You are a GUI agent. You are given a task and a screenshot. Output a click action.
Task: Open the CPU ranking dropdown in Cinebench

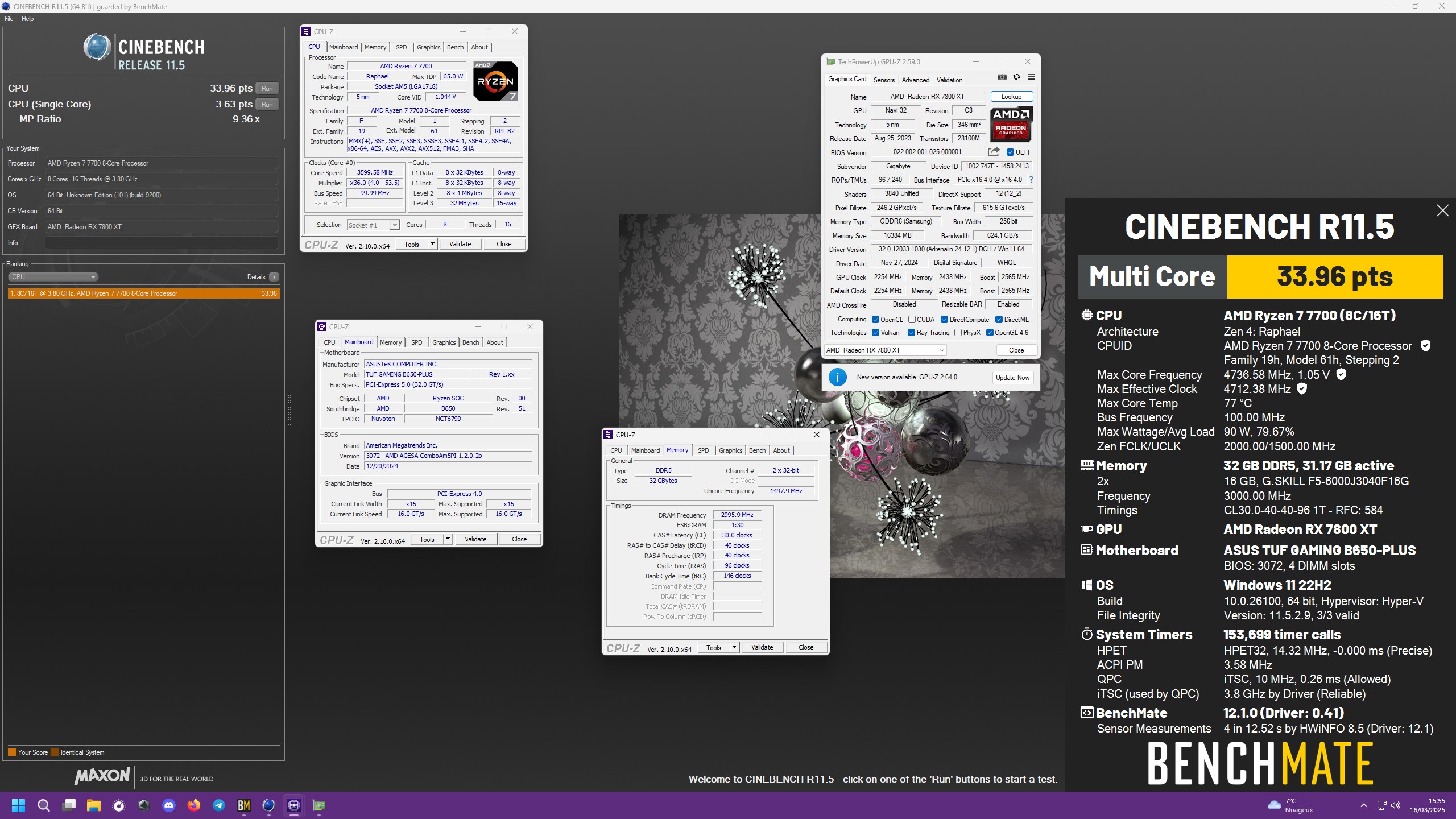(x=53, y=277)
